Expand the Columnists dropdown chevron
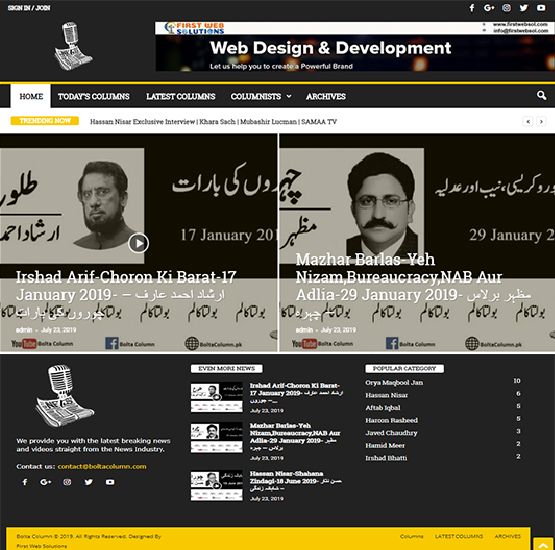 (289, 96)
